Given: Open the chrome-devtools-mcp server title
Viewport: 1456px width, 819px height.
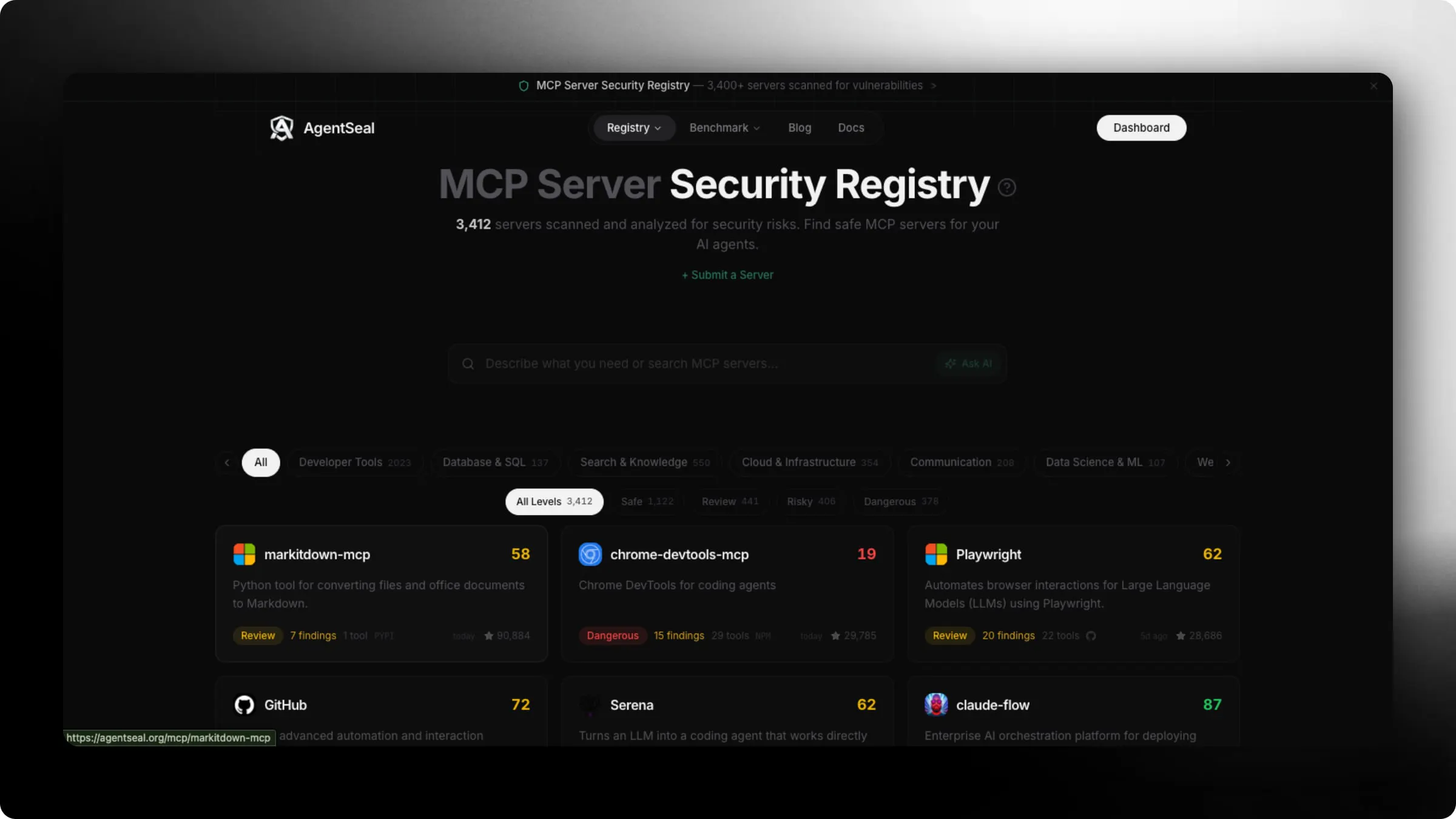Looking at the screenshot, I should tap(679, 554).
